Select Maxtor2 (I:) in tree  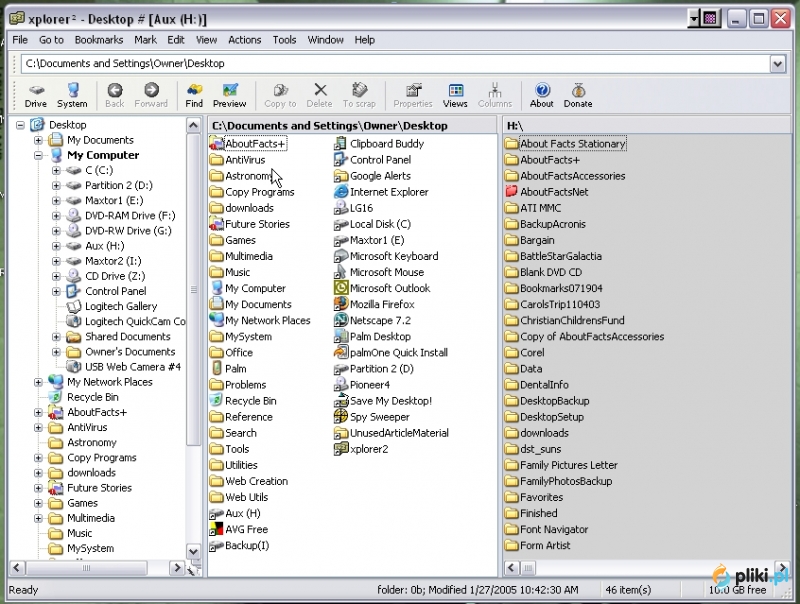click(x=113, y=261)
